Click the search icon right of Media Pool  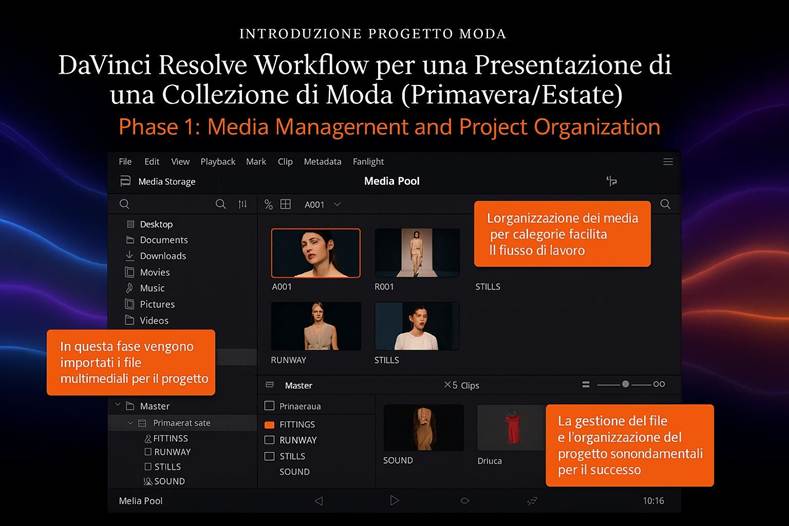pyautogui.click(x=665, y=204)
